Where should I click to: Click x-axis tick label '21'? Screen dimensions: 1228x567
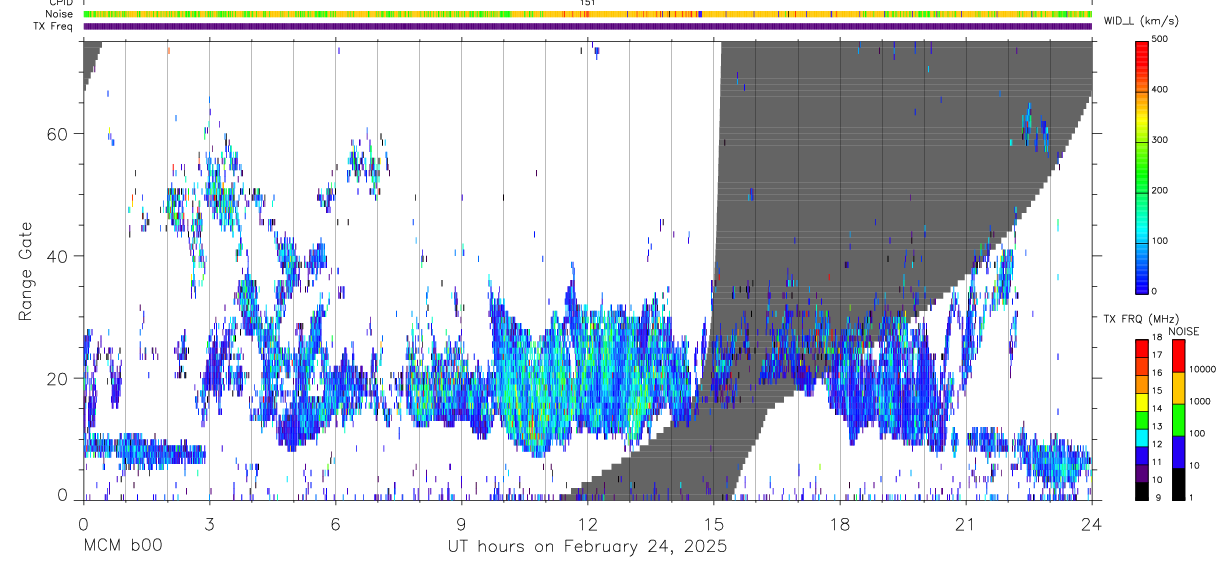coord(965,524)
